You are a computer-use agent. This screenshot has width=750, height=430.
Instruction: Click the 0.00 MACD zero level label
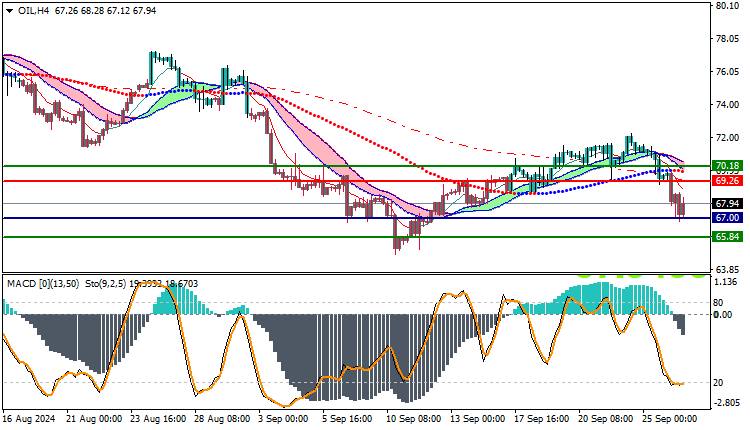pyautogui.click(x=722, y=314)
